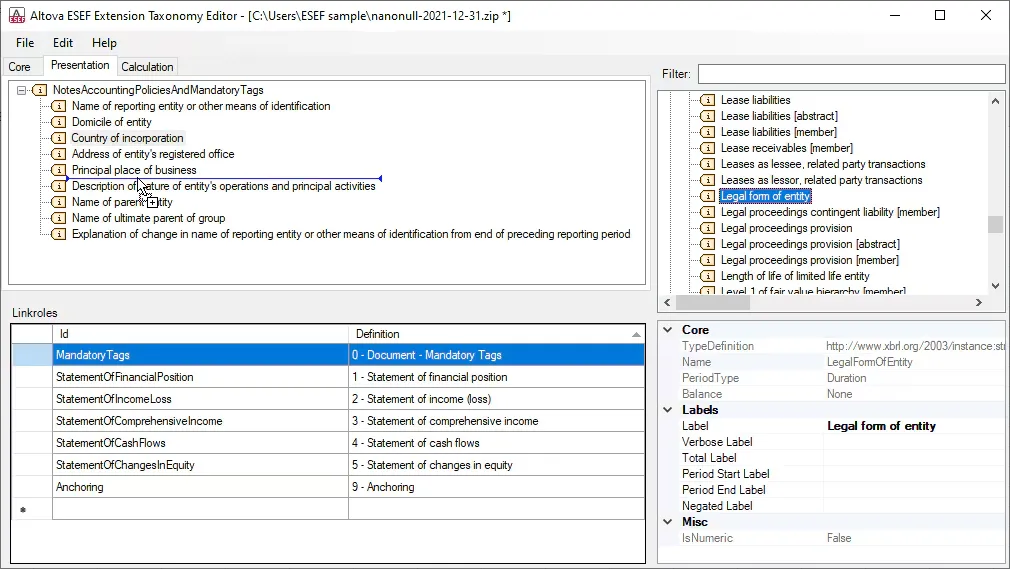
Task: Click the icon beside Lease liabilities [member]
Action: click(707, 132)
